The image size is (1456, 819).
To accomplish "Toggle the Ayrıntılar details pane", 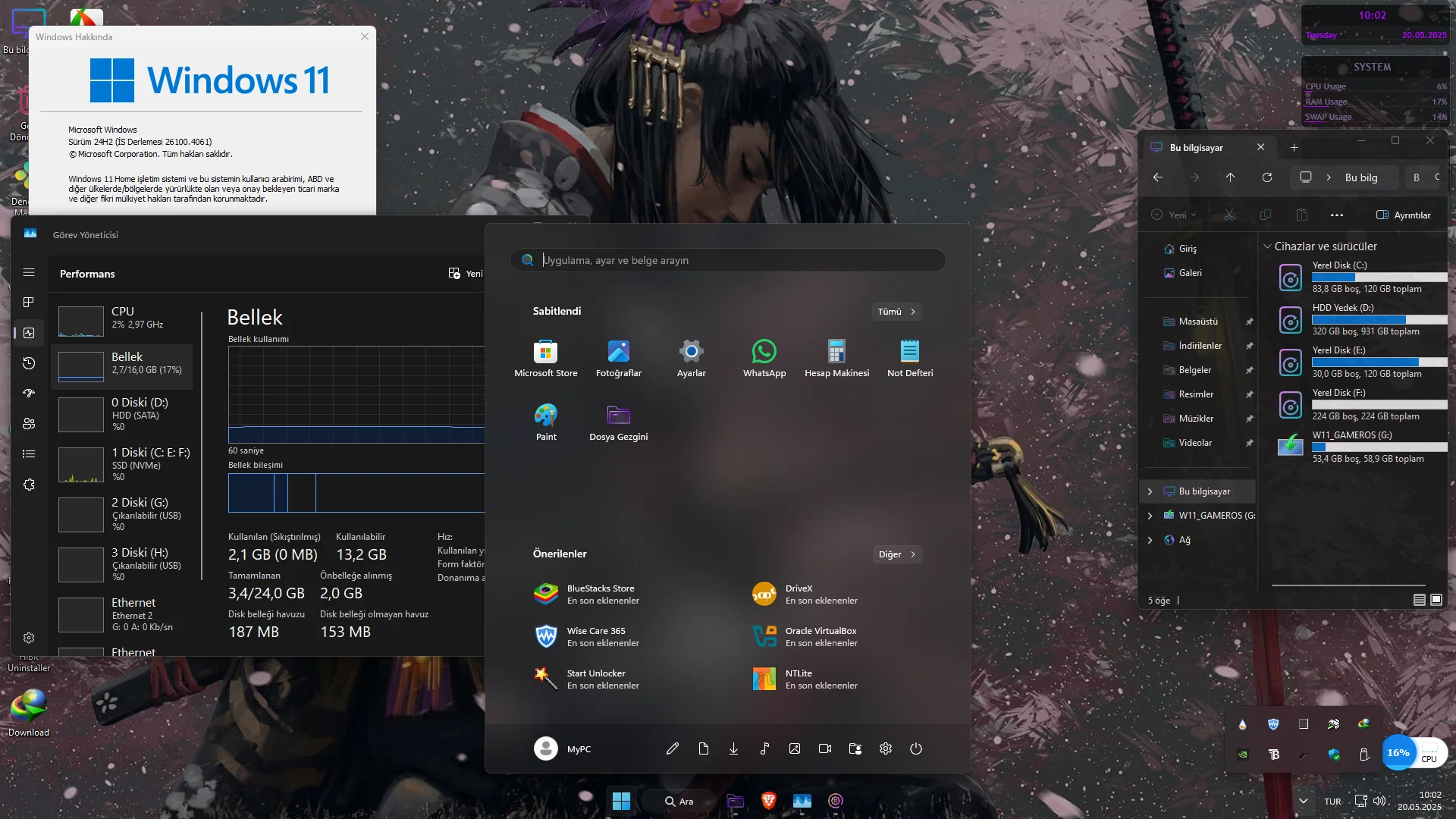I will pos(1403,215).
